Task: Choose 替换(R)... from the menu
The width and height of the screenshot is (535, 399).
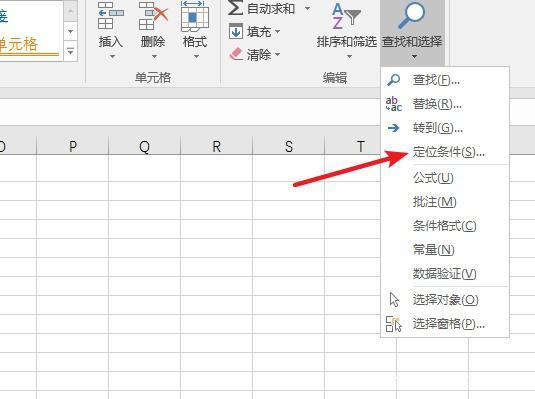Action: [x=445, y=104]
